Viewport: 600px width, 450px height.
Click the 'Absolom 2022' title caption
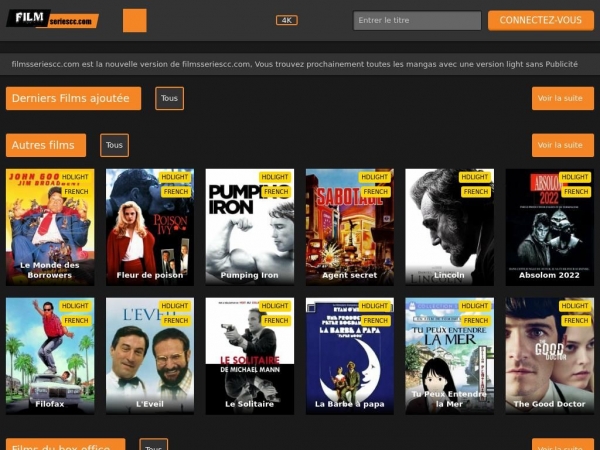point(549,275)
